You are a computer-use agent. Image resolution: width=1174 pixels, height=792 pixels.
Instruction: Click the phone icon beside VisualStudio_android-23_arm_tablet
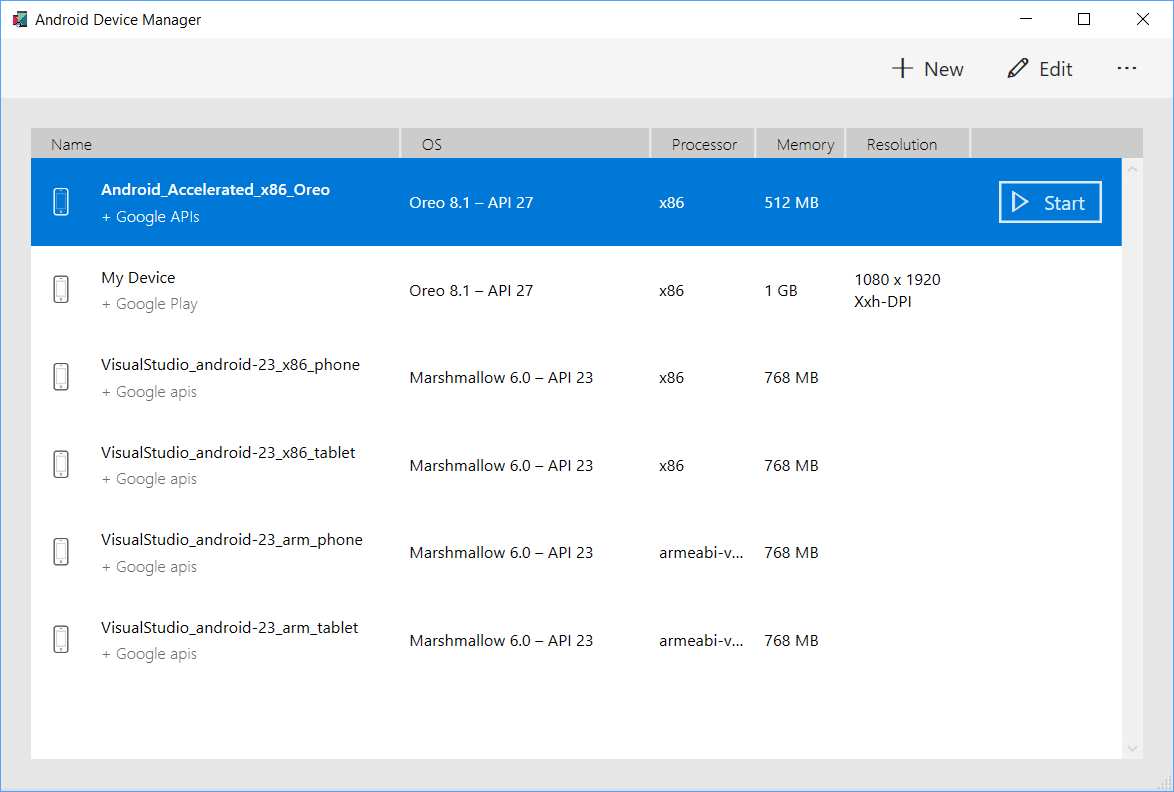point(61,639)
